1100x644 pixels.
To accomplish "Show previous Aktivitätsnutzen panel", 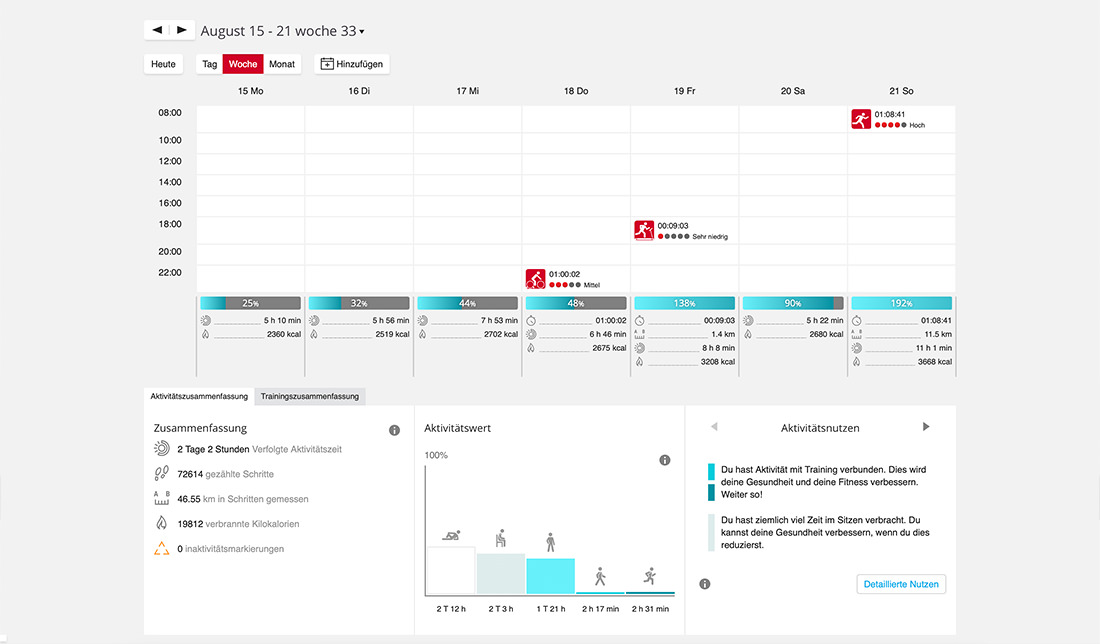I will click(x=714, y=427).
